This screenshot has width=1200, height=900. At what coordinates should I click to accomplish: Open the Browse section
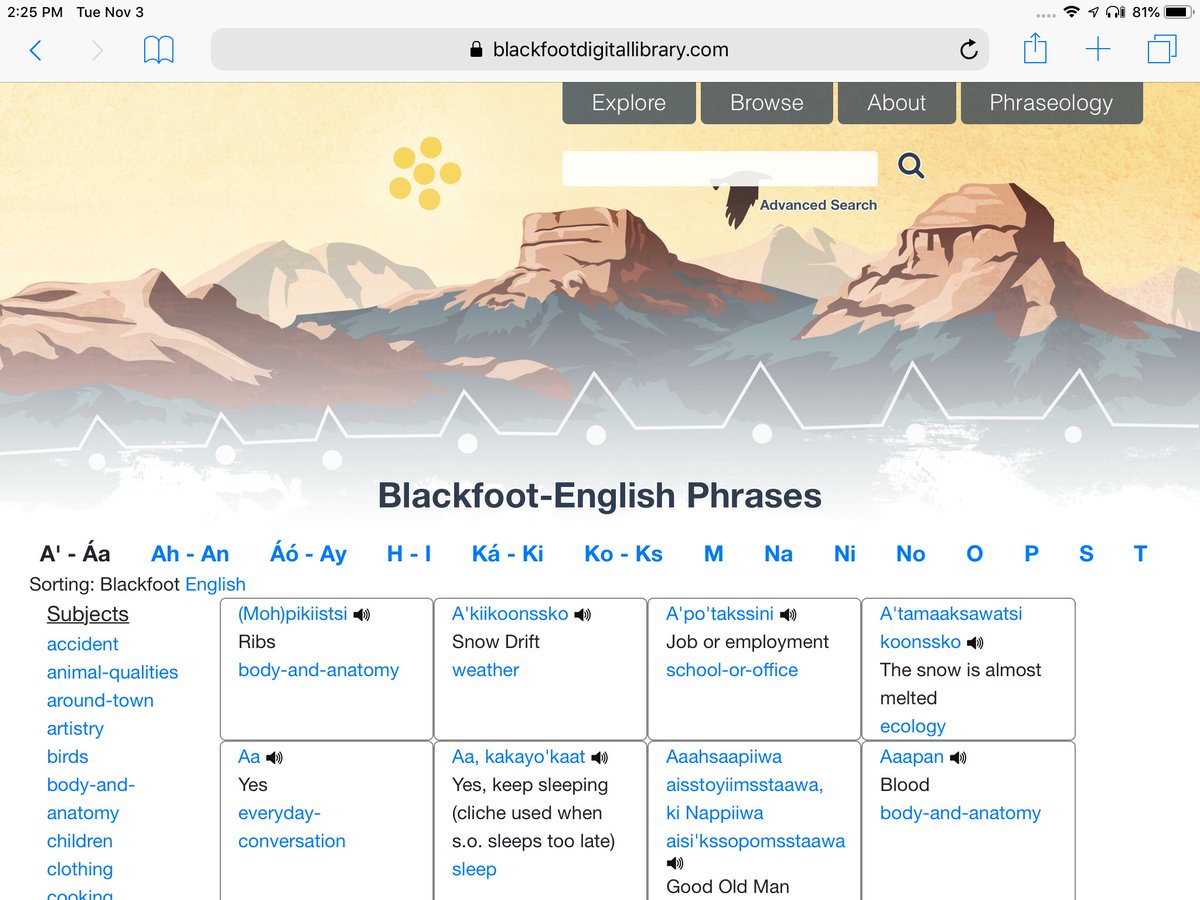point(766,102)
